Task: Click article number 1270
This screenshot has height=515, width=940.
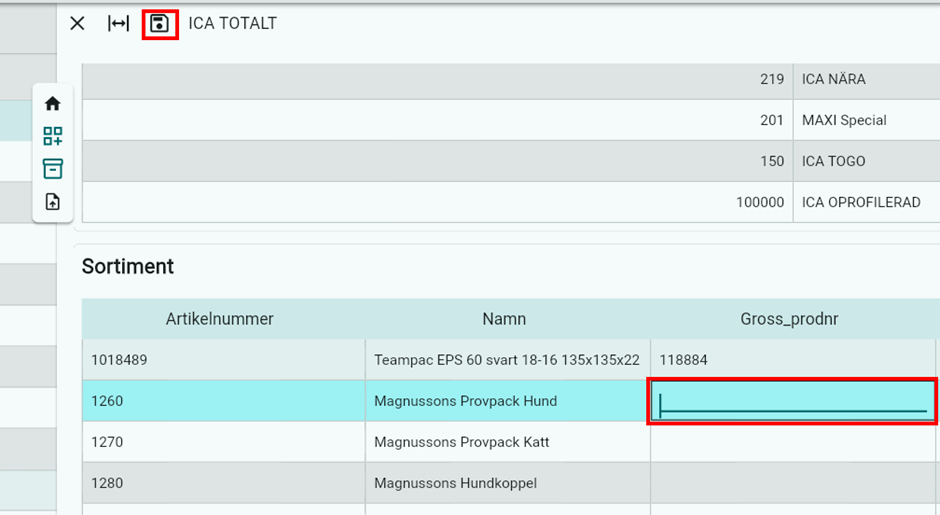Action: point(107,442)
